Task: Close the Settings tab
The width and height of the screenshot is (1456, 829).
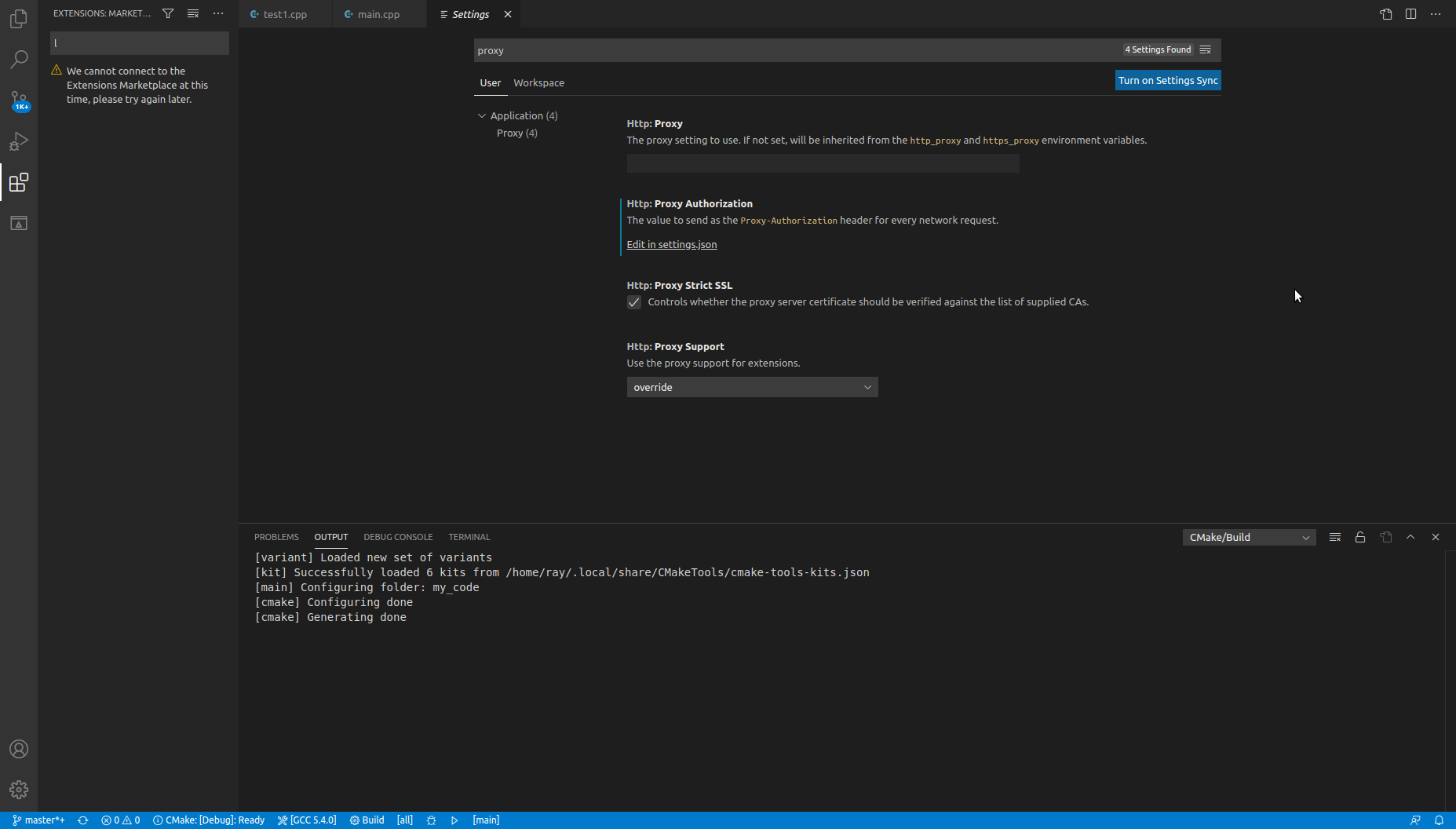Action: coord(508,14)
